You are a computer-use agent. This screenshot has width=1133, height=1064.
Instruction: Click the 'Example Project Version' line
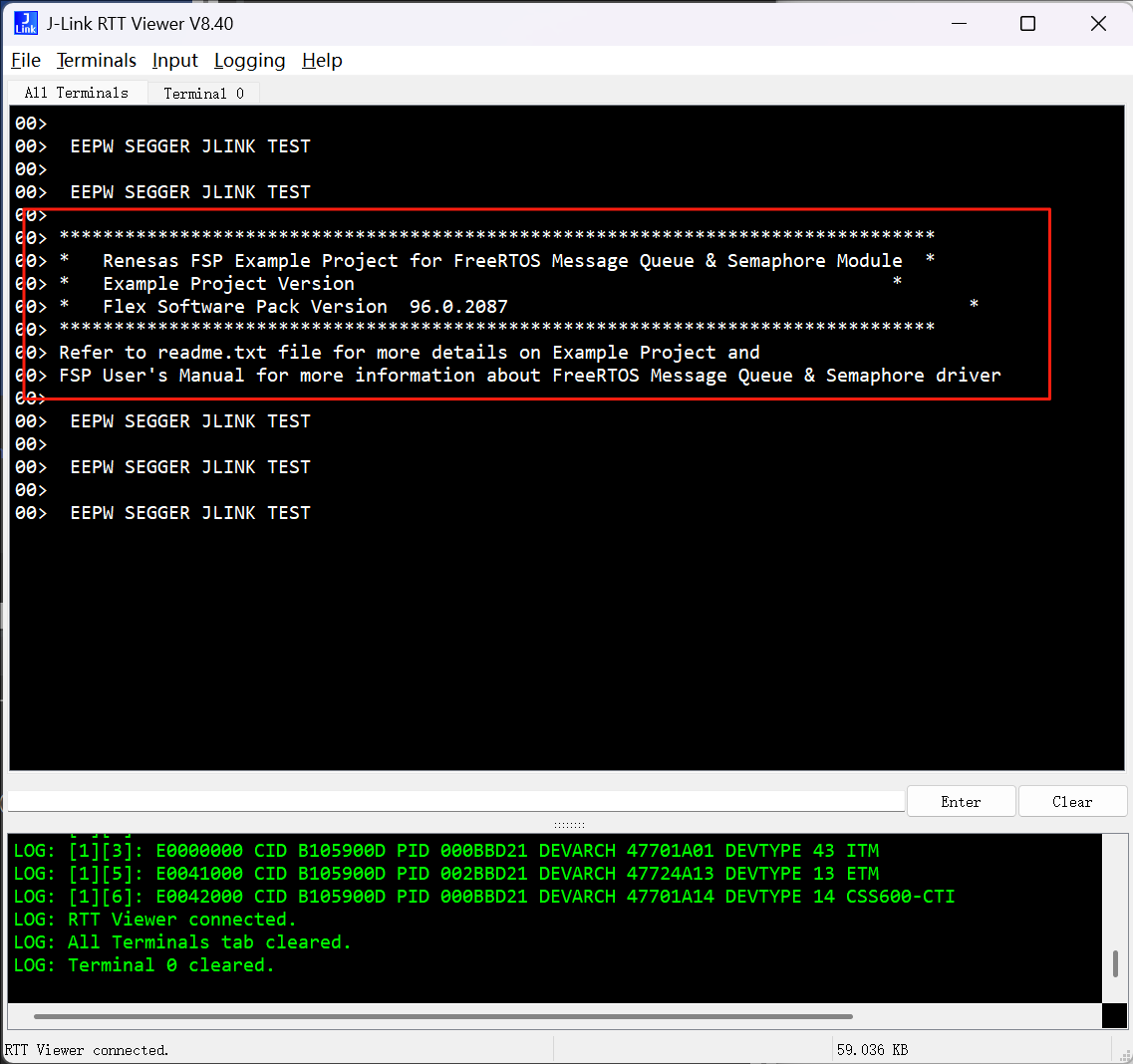(480, 283)
